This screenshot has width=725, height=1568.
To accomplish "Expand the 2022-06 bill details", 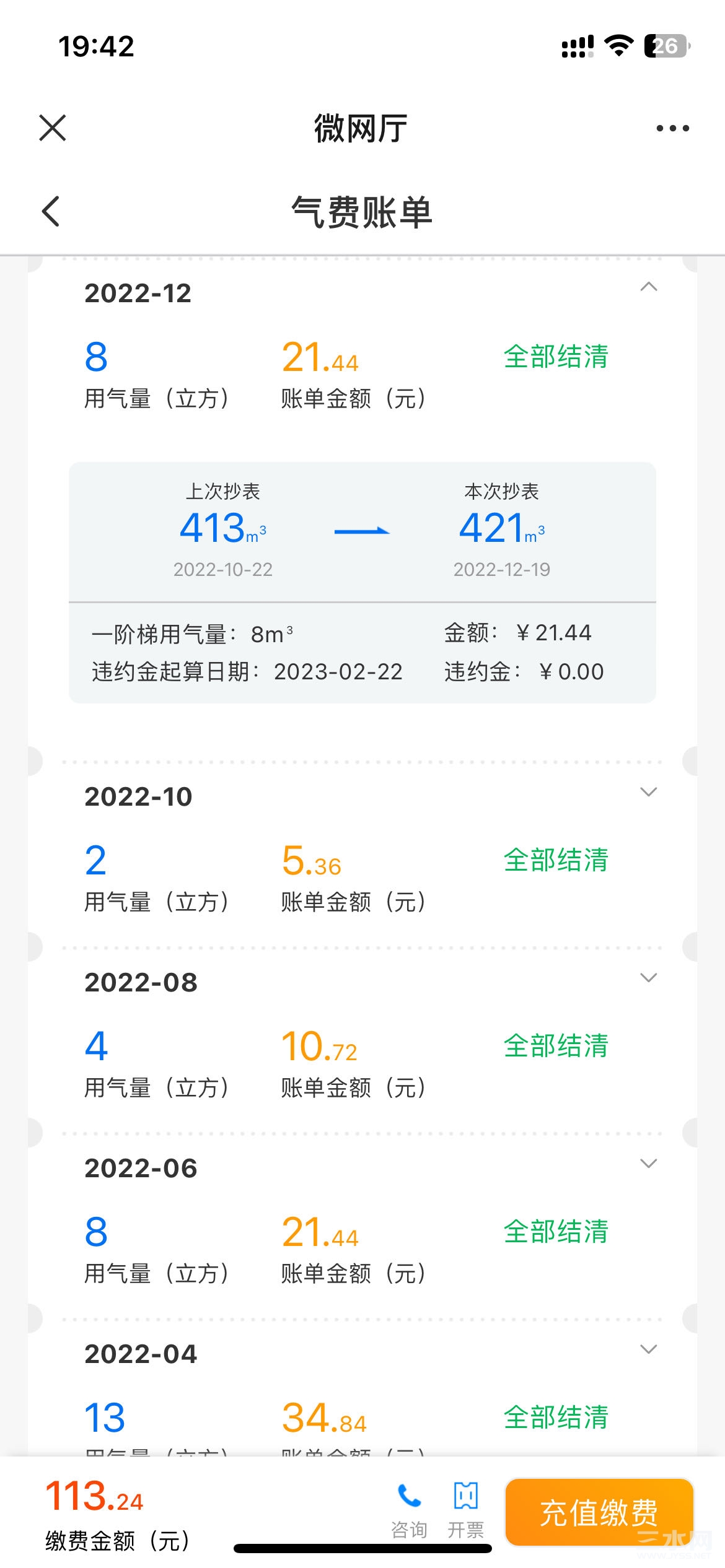I will point(649,1164).
